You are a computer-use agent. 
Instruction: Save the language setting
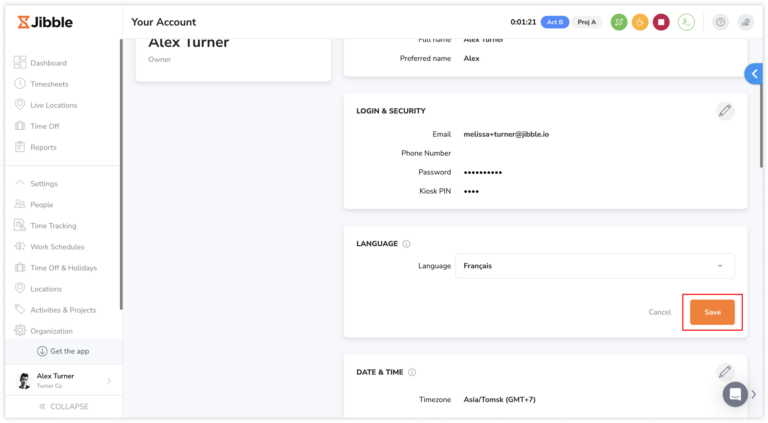712,312
